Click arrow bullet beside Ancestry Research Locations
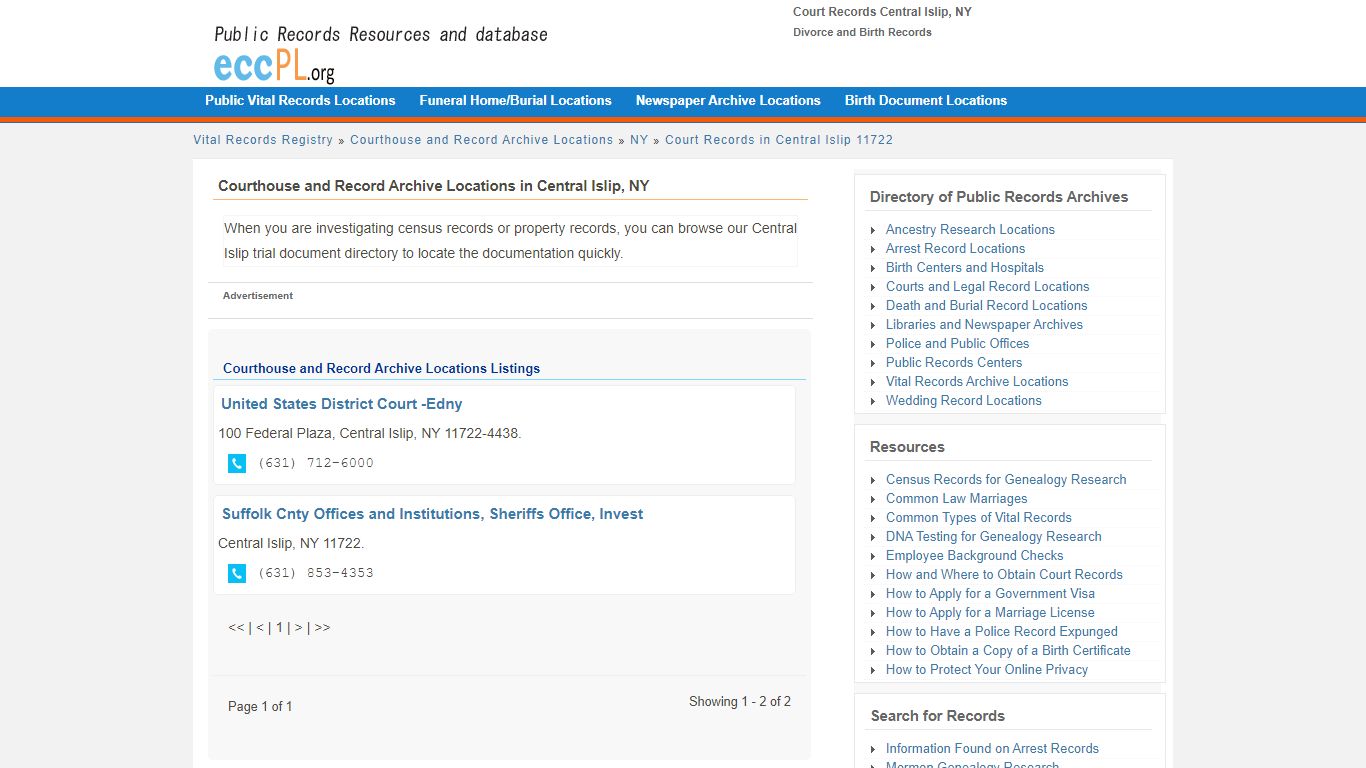1366x768 pixels. pyautogui.click(x=873, y=230)
